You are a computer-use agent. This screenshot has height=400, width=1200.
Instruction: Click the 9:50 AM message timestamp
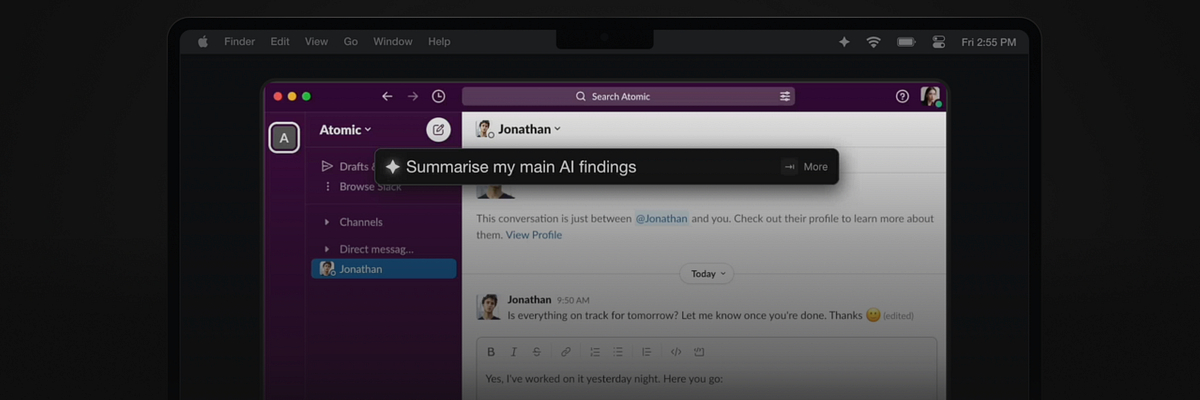pos(573,300)
